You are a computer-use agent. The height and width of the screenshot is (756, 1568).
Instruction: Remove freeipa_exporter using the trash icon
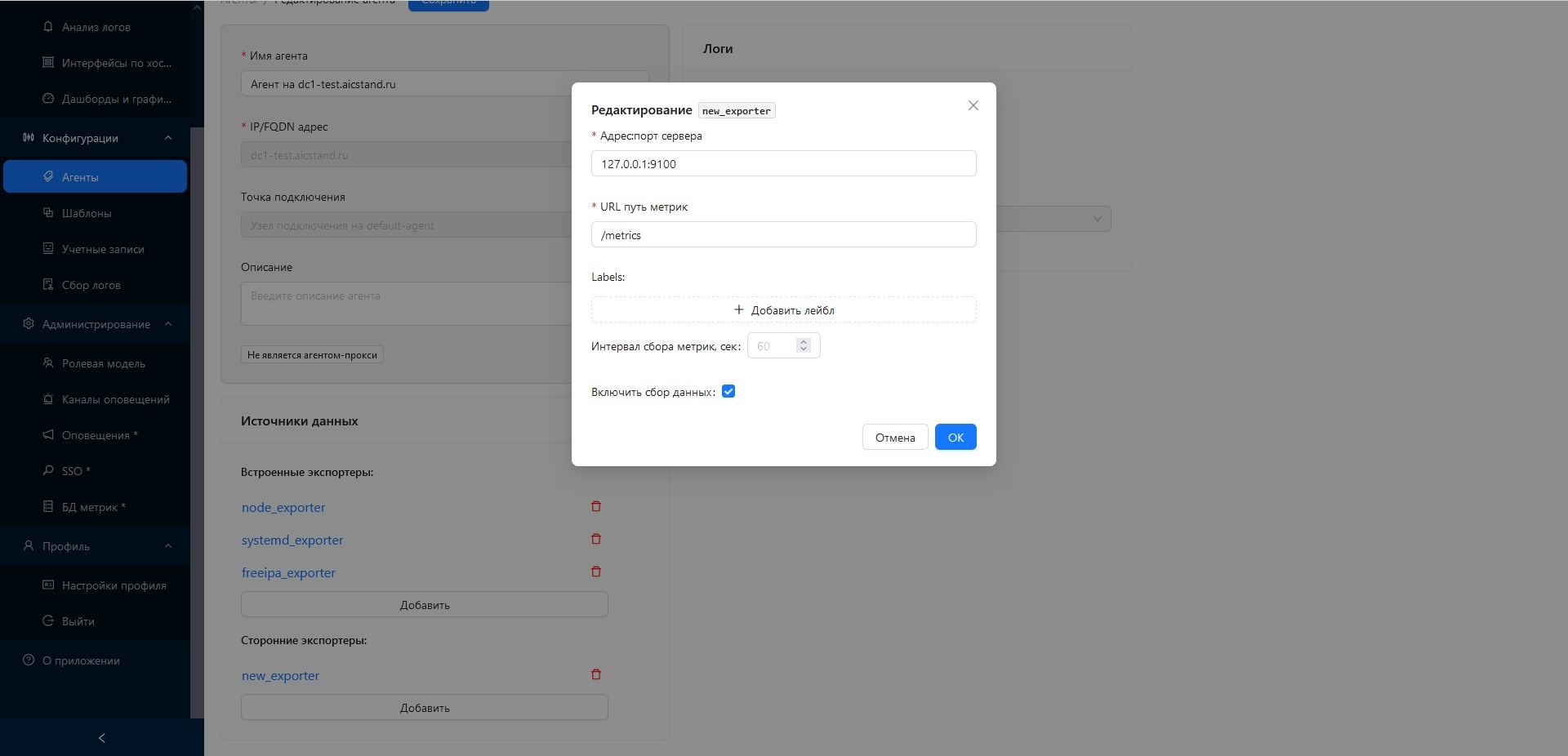point(596,571)
